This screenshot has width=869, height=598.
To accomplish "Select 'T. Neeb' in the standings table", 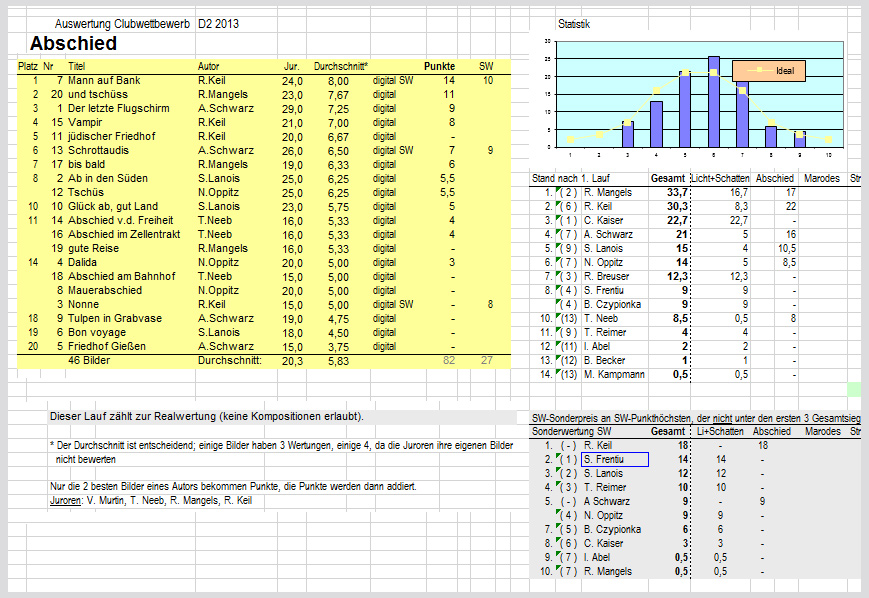I will [601, 319].
